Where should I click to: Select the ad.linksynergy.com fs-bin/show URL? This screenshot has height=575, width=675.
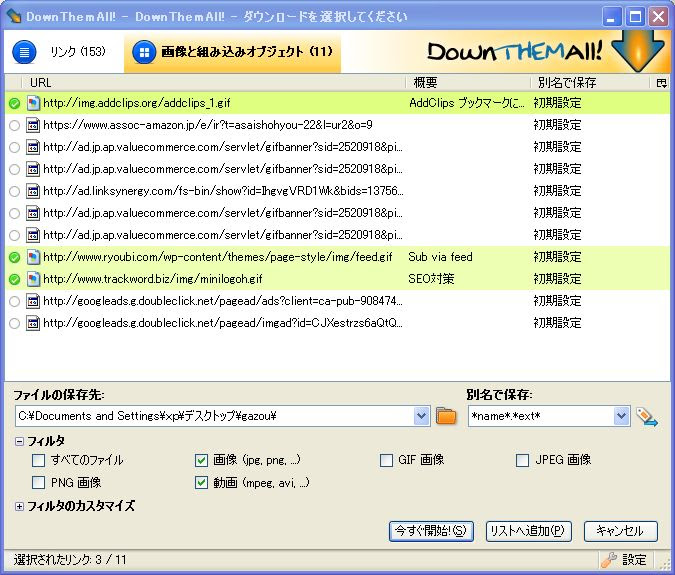tap(223, 191)
